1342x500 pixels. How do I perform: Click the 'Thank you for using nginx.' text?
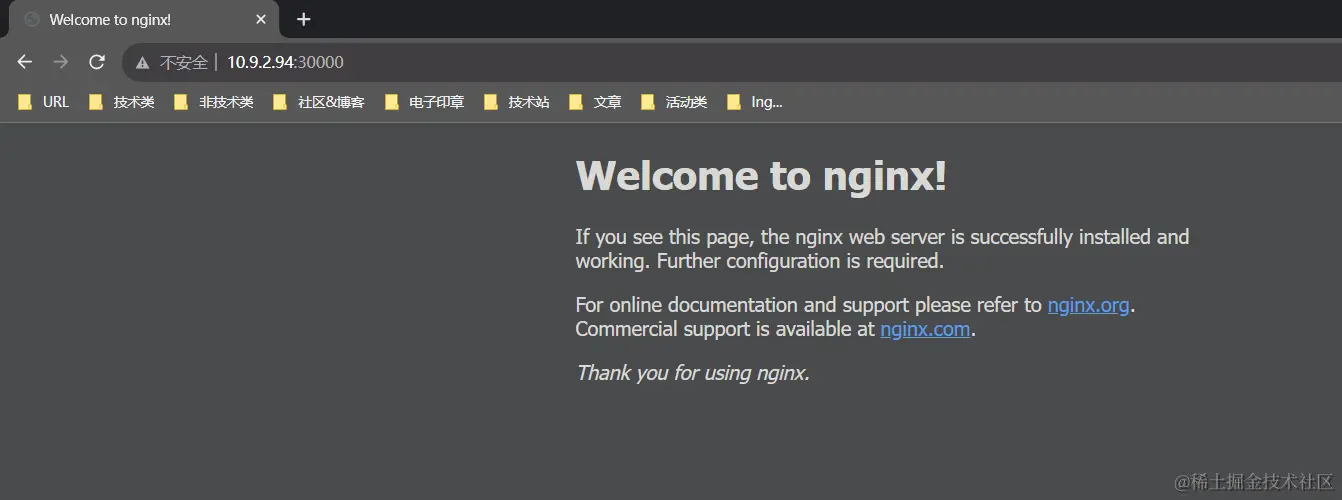692,373
